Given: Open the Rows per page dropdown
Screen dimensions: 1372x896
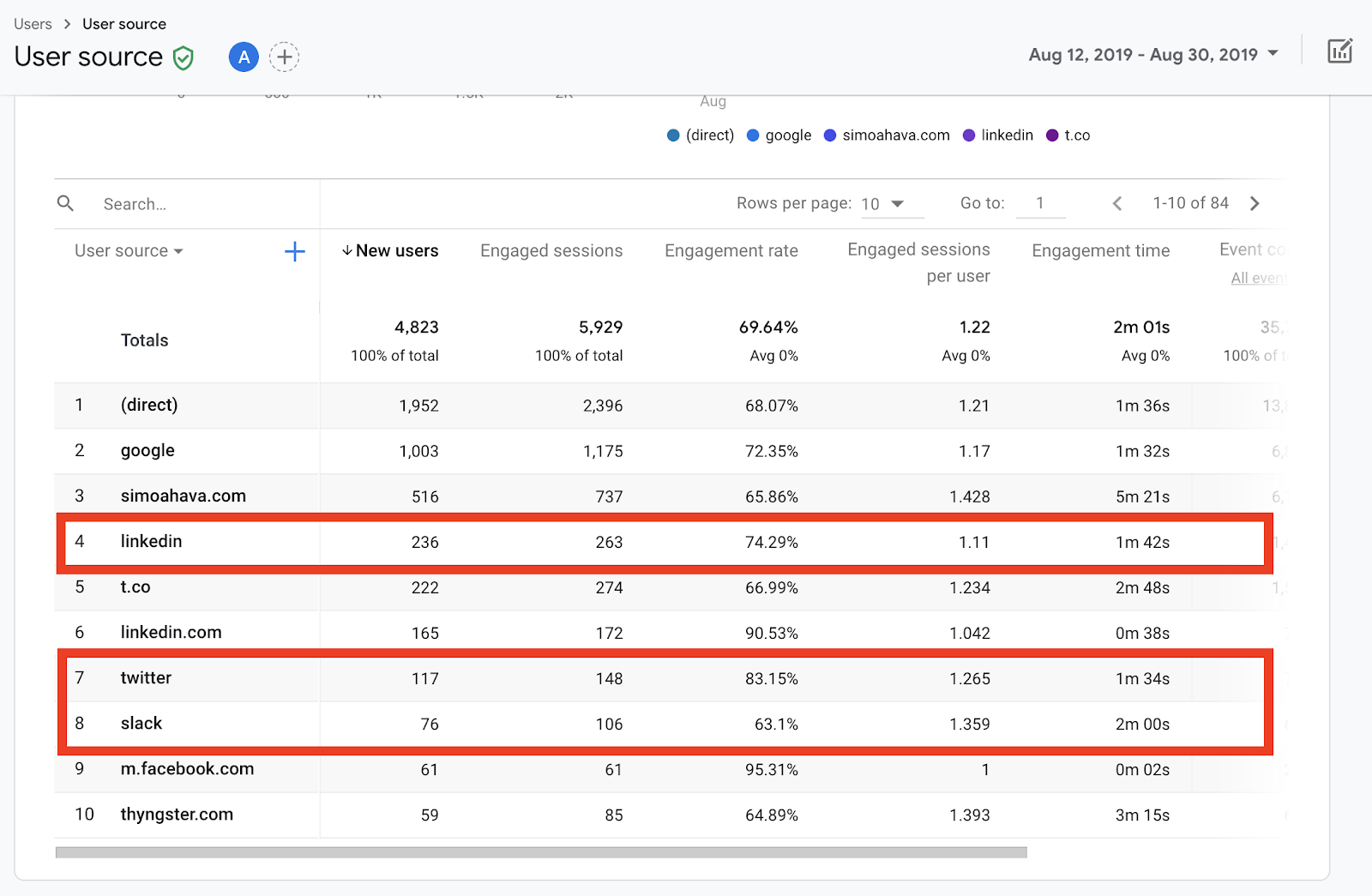Looking at the screenshot, I should click(x=884, y=204).
